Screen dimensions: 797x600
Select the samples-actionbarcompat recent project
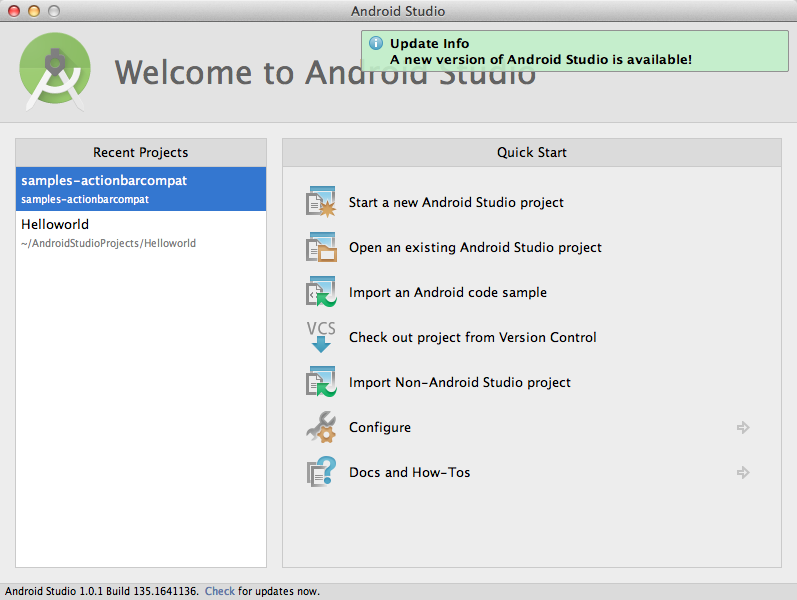[141, 189]
